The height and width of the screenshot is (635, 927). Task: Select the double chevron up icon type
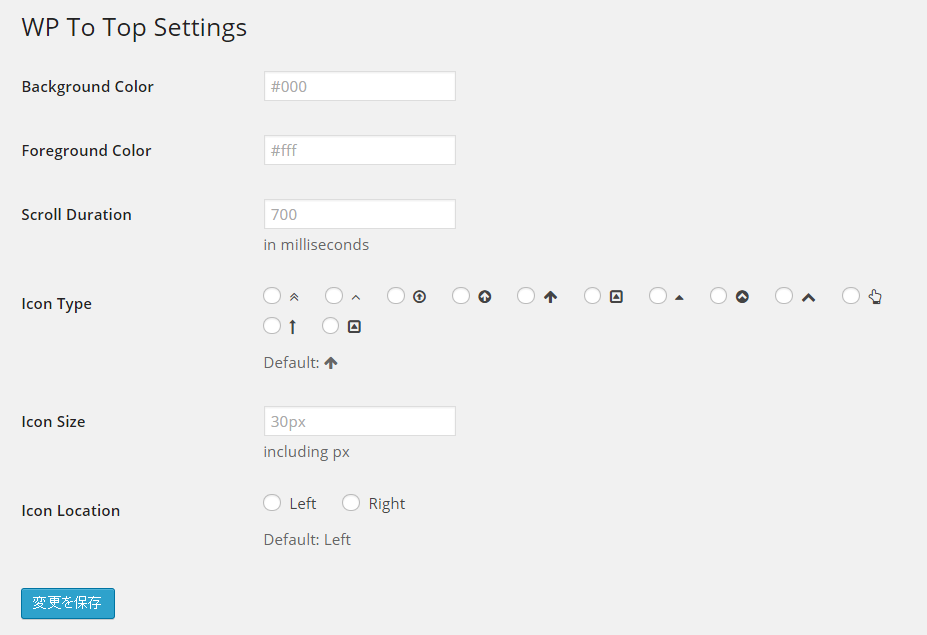(x=272, y=296)
